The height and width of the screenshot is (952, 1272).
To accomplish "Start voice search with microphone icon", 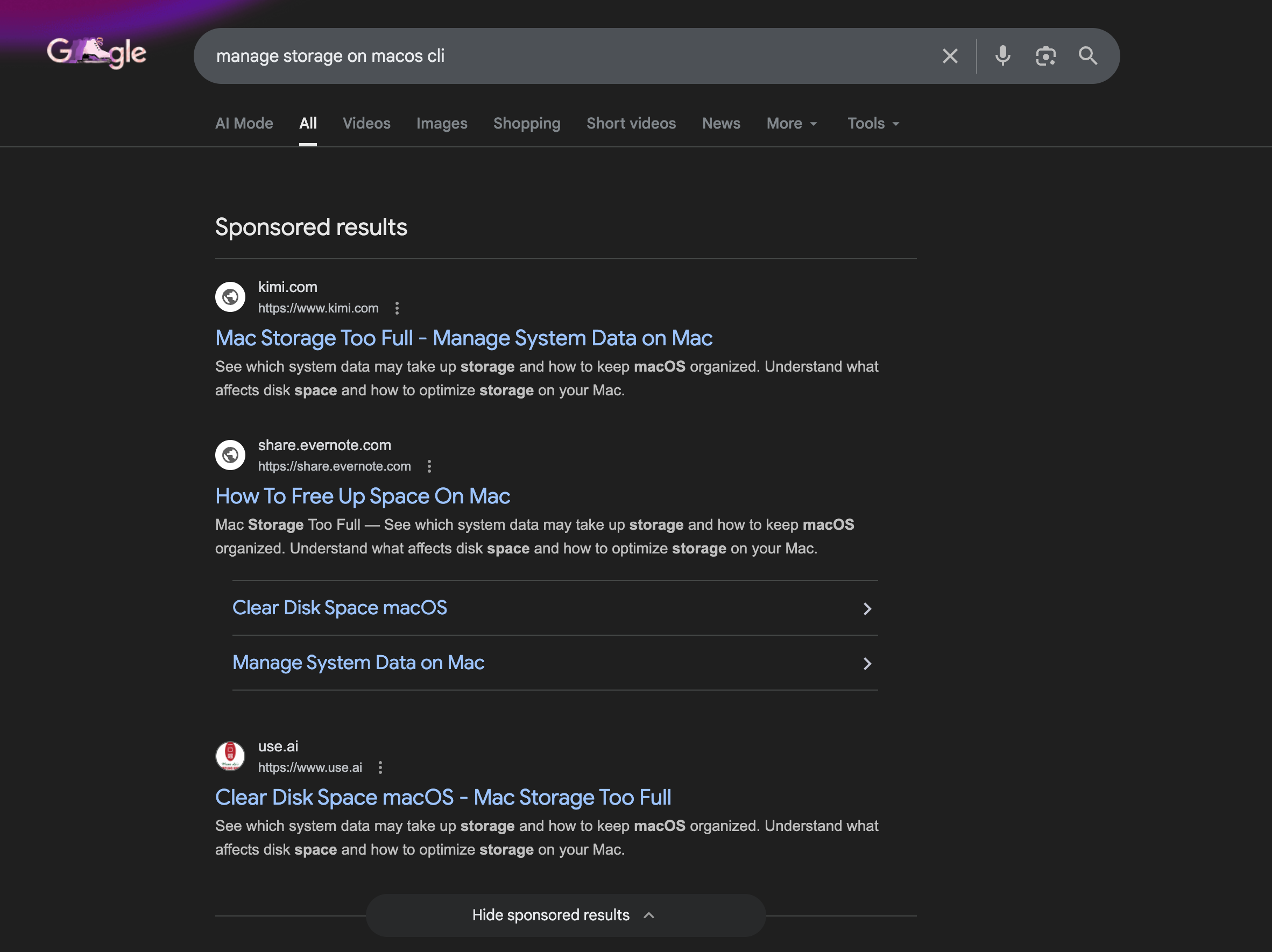I will pyautogui.click(x=1003, y=56).
